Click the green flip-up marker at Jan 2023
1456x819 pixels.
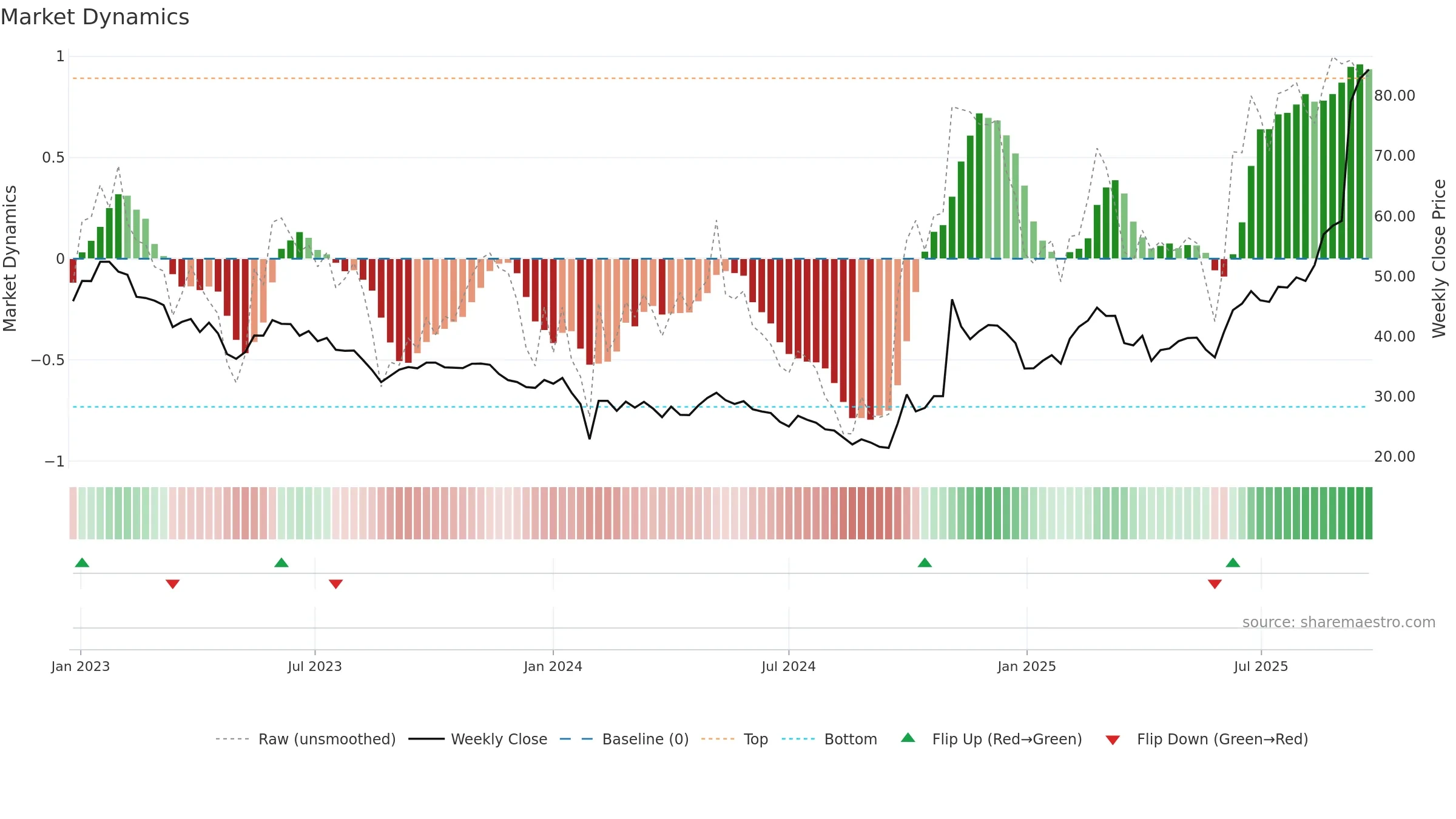point(82,562)
